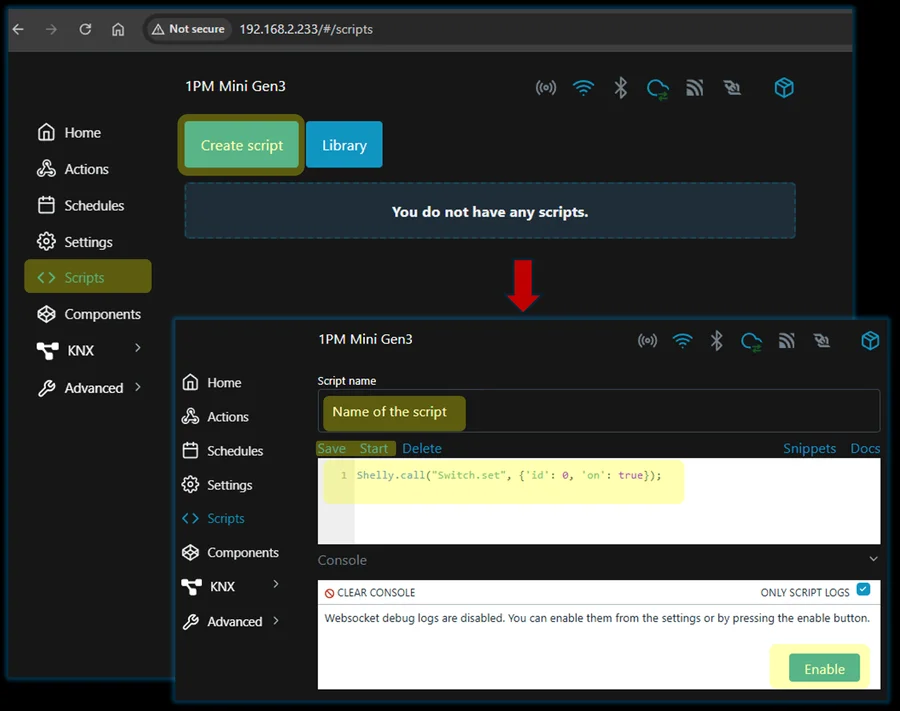The width and height of the screenshot is (900, 711).
Task: Click the Bluetooth icon in upper window header
Action: pyautogui.click(x=620, y=88)
